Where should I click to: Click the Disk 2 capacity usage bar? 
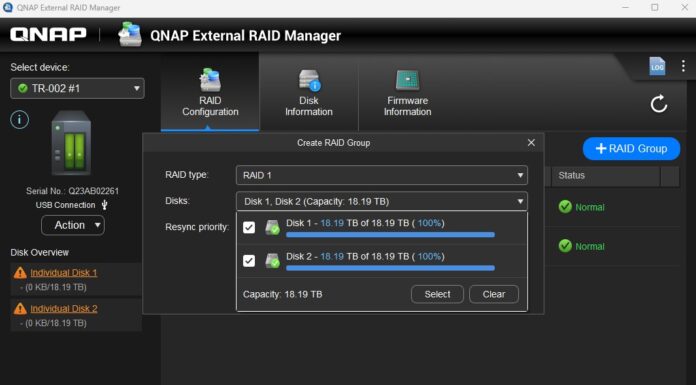coord(390,268)
